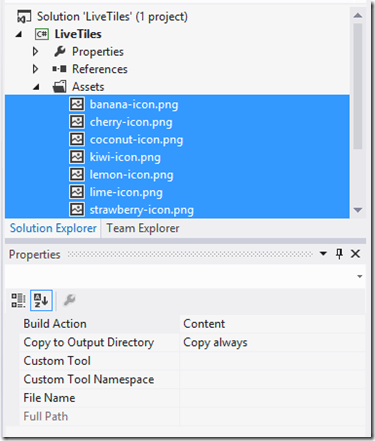
Task: Click the wrench icon next to Properties node
Action: click(59, 51)
